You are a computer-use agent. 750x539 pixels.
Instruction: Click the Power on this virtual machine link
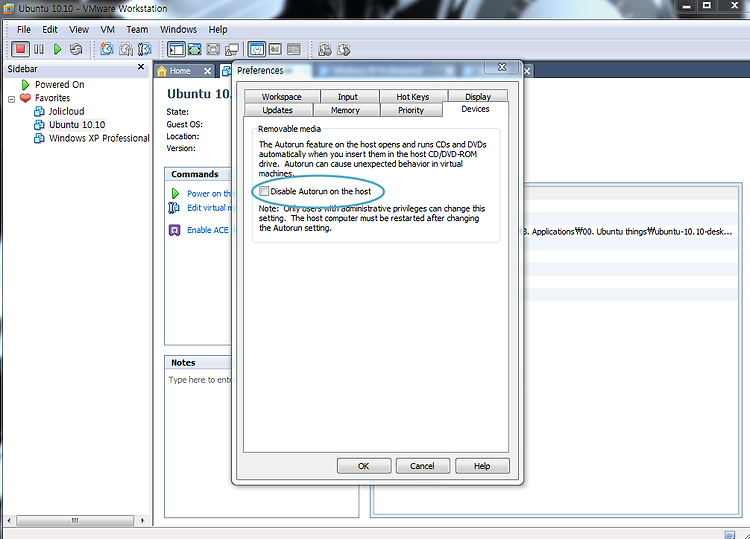pyautogui.click(x=209, y=194)
